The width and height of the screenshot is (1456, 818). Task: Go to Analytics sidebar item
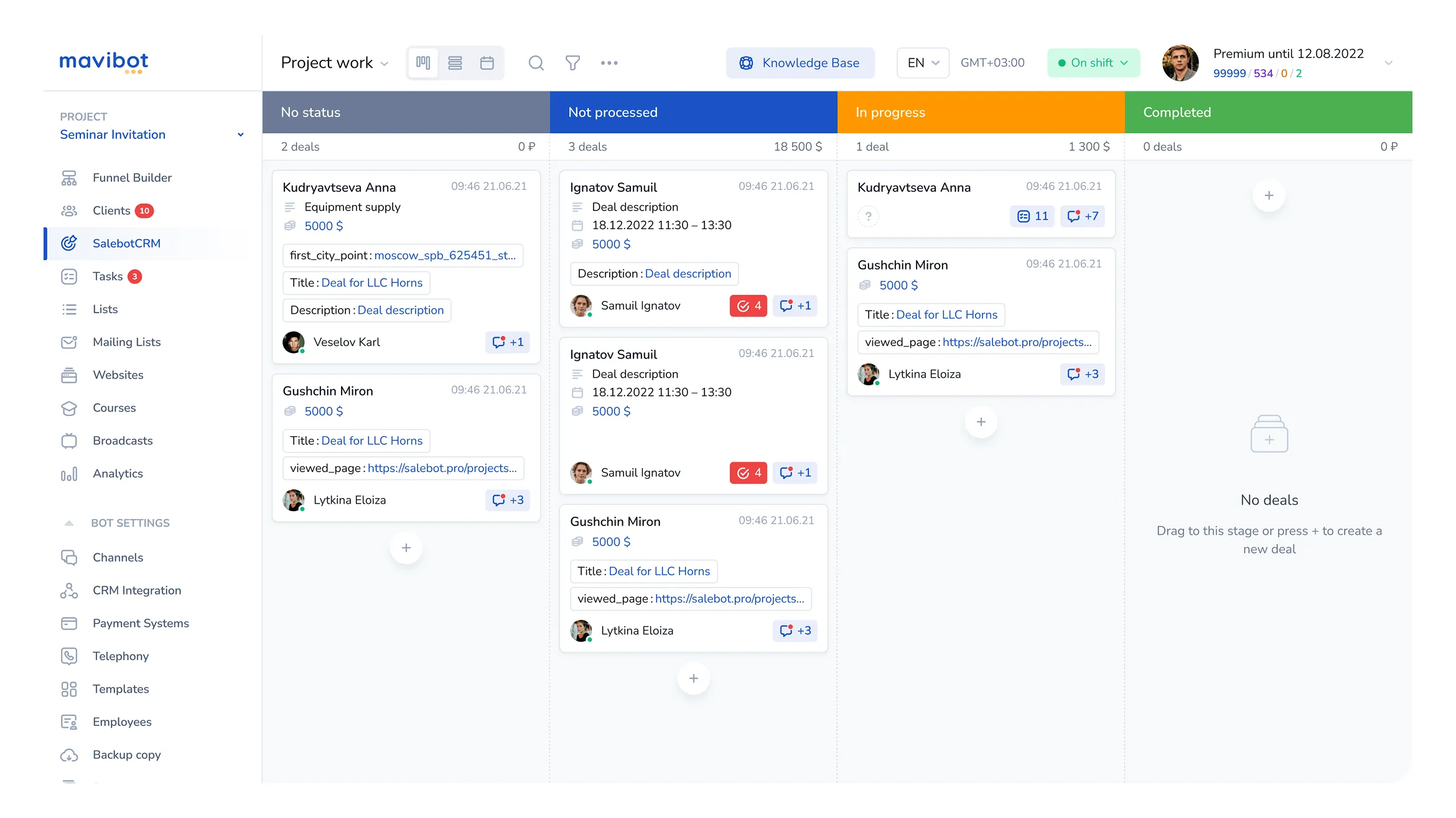point(118,473)
